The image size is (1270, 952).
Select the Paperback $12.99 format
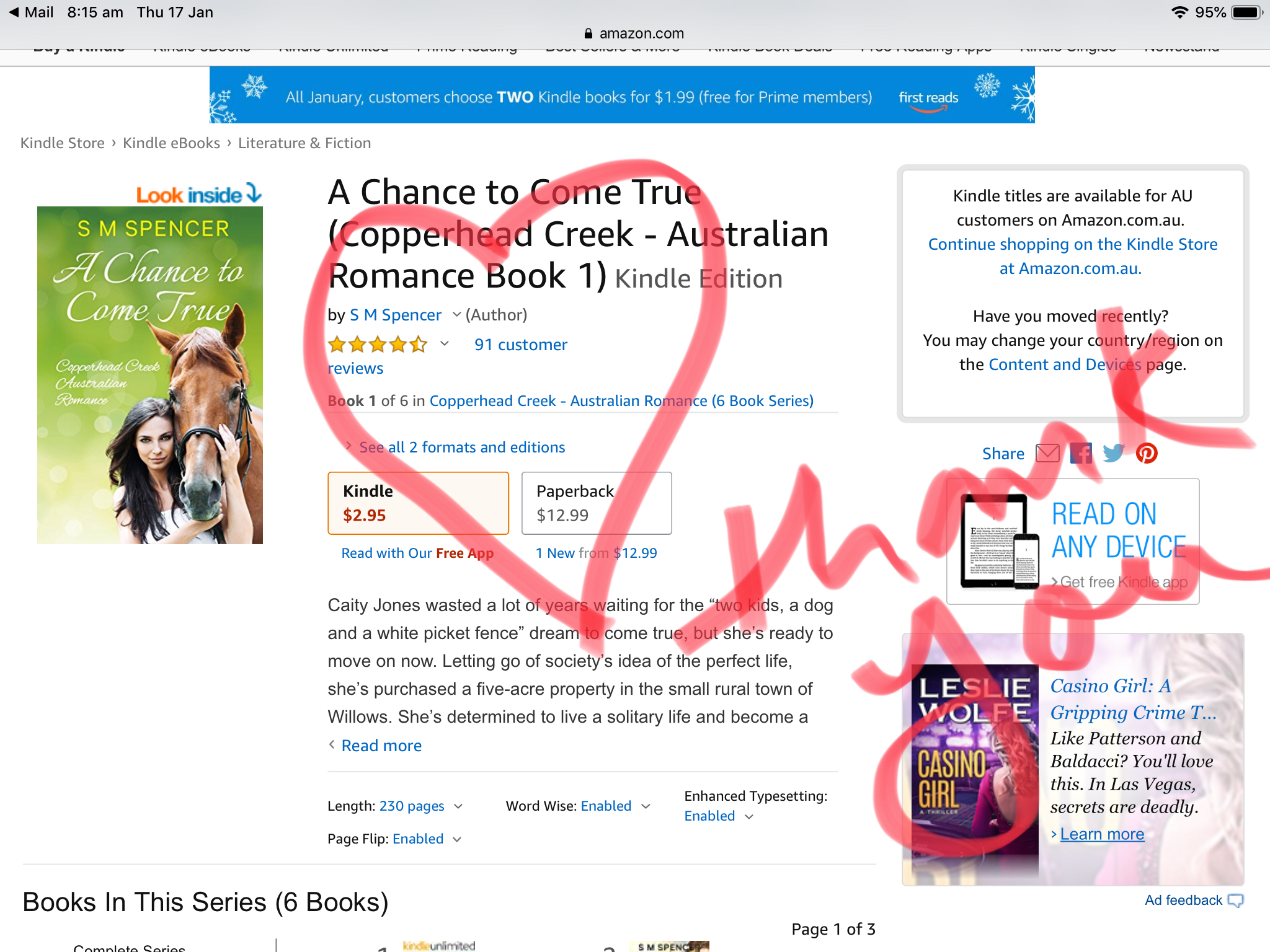[597, 503]
